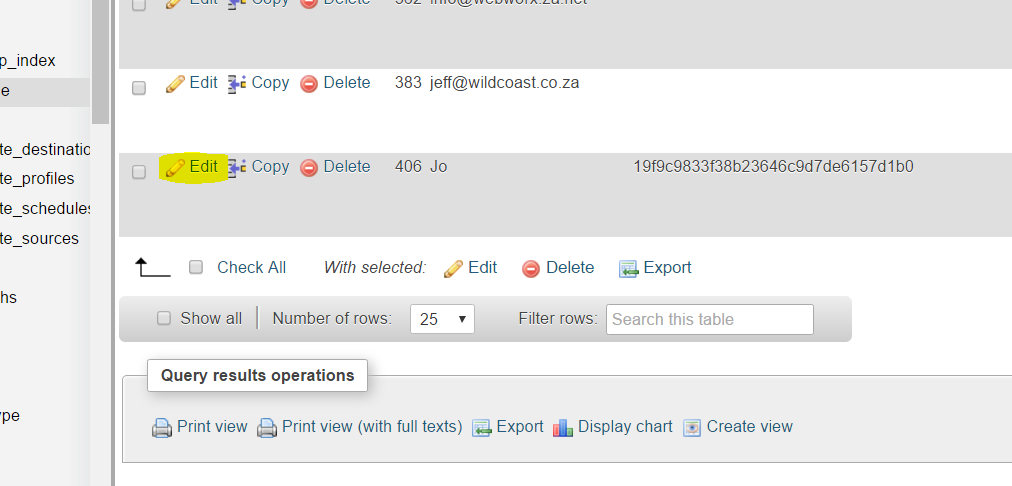This screenshot has height=486, width=1012.
Task: Open the Number of rows dropdown
Action: [442, 319]
